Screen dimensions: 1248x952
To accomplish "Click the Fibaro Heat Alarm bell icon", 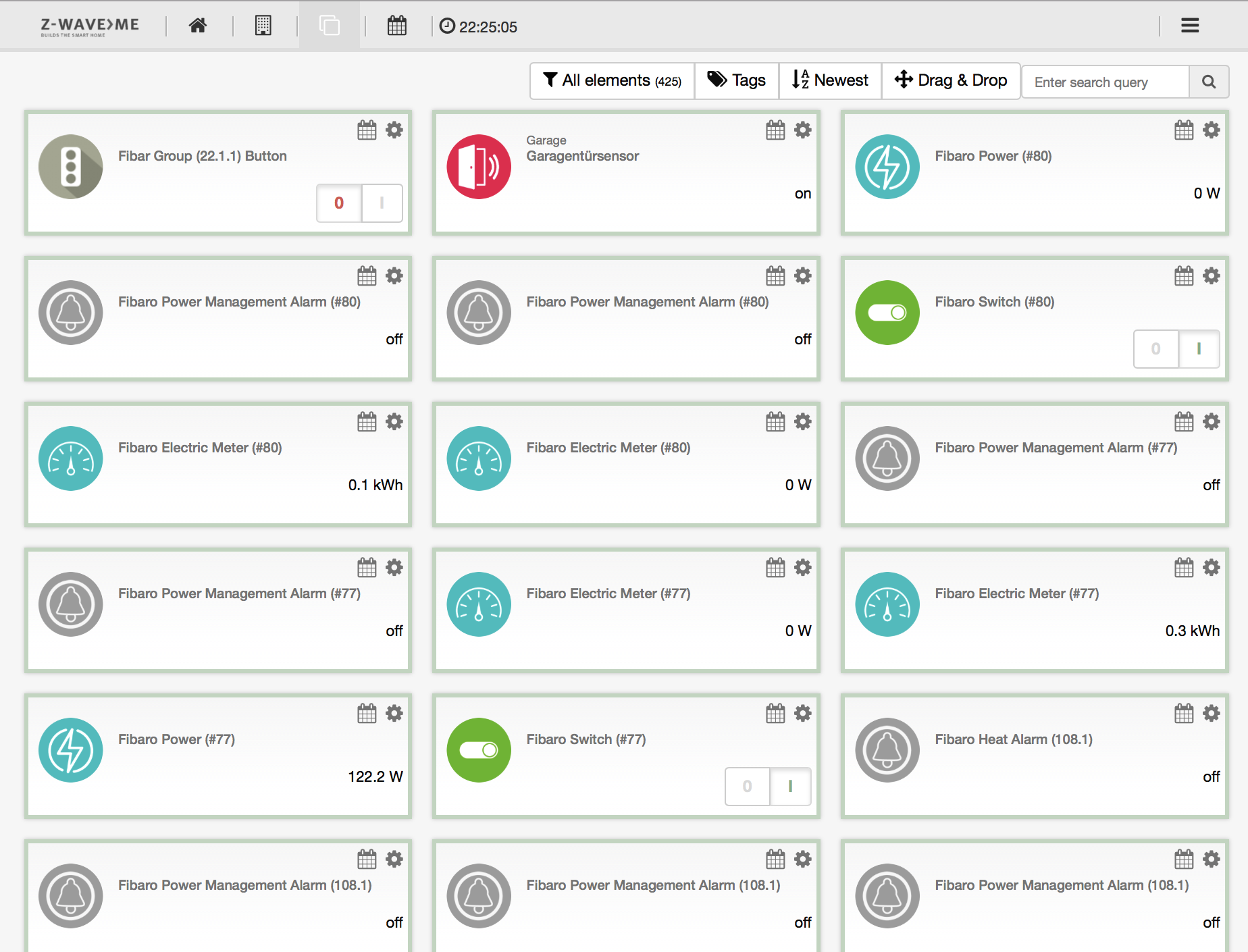I will pyautogui.click(x=887, y=750).
